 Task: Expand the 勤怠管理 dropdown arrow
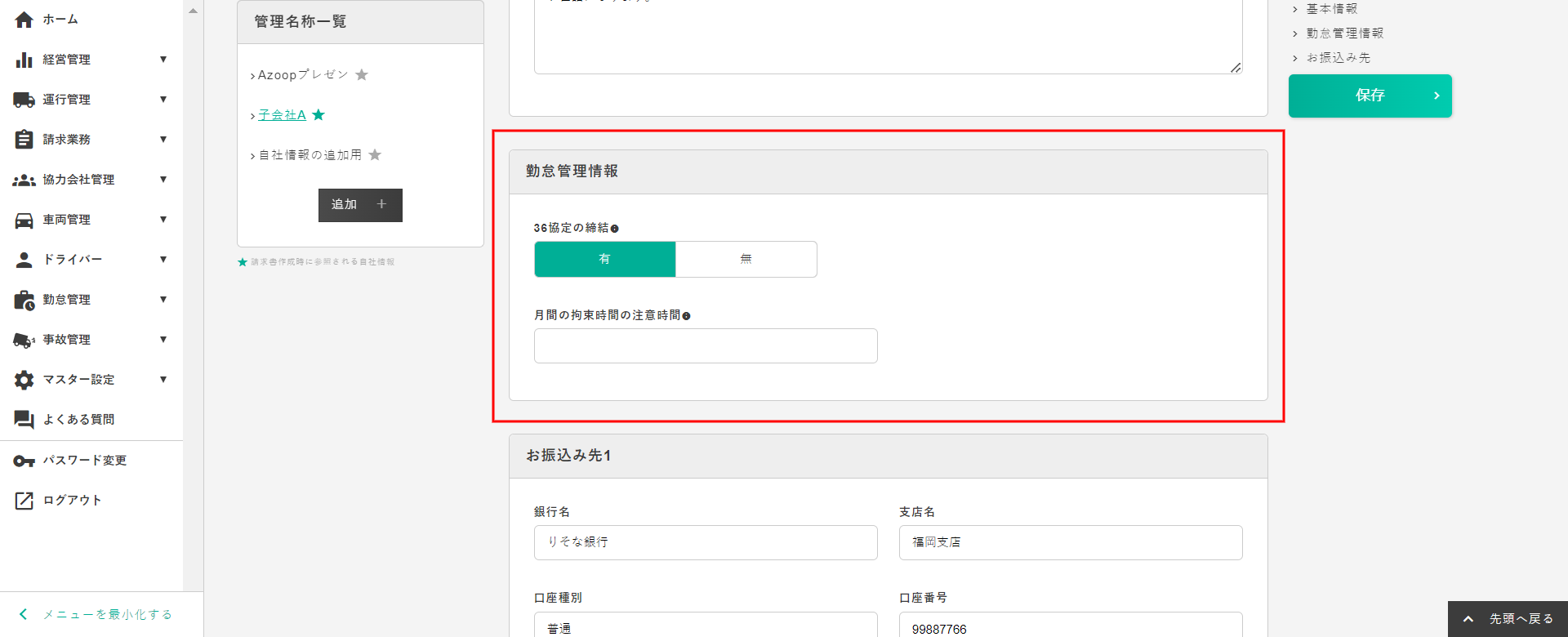(x=163, y=300)
